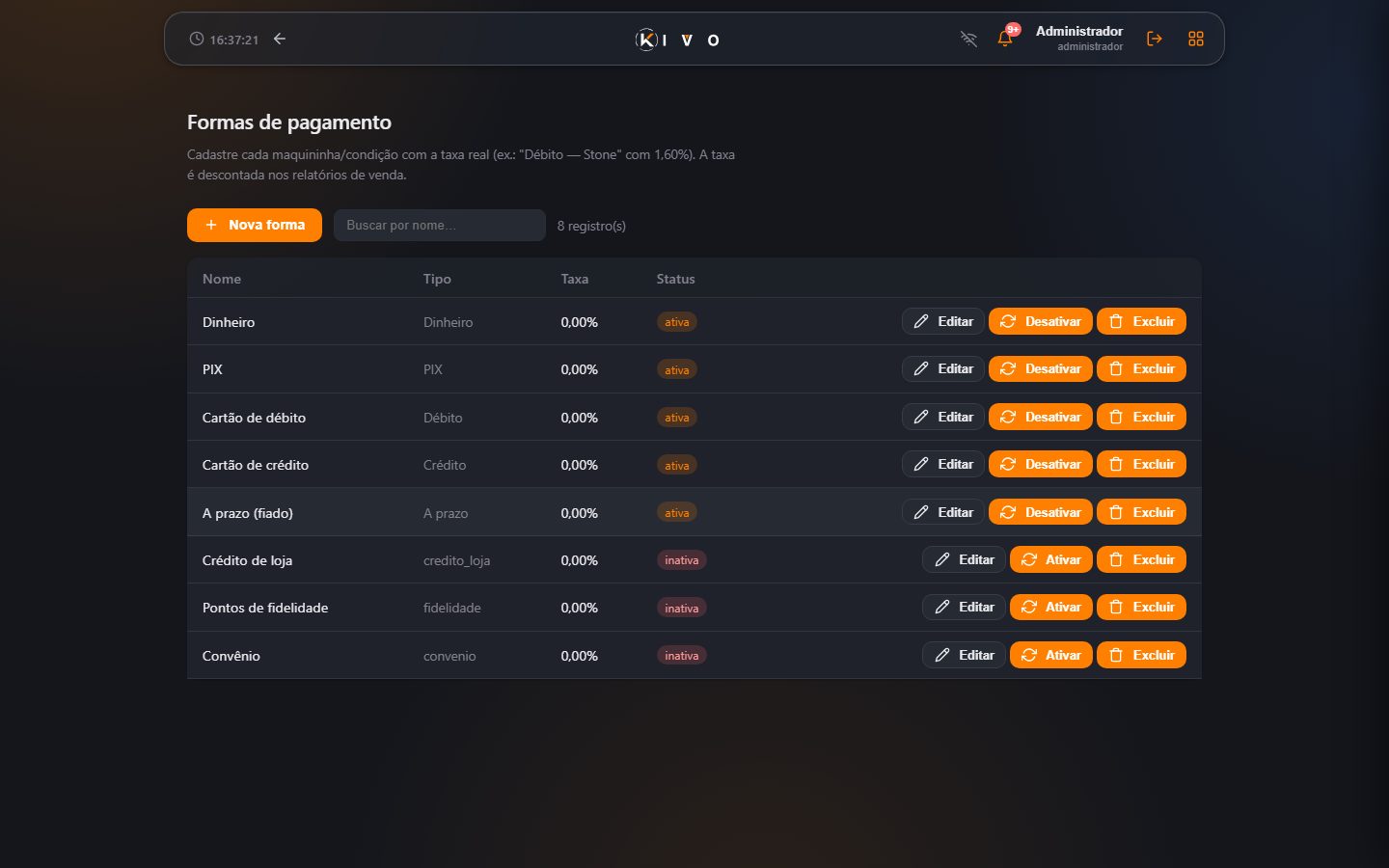Edit the Pontos de fidelidade row
Screen dimensions: 1389x868
click(x=965, y=607)
